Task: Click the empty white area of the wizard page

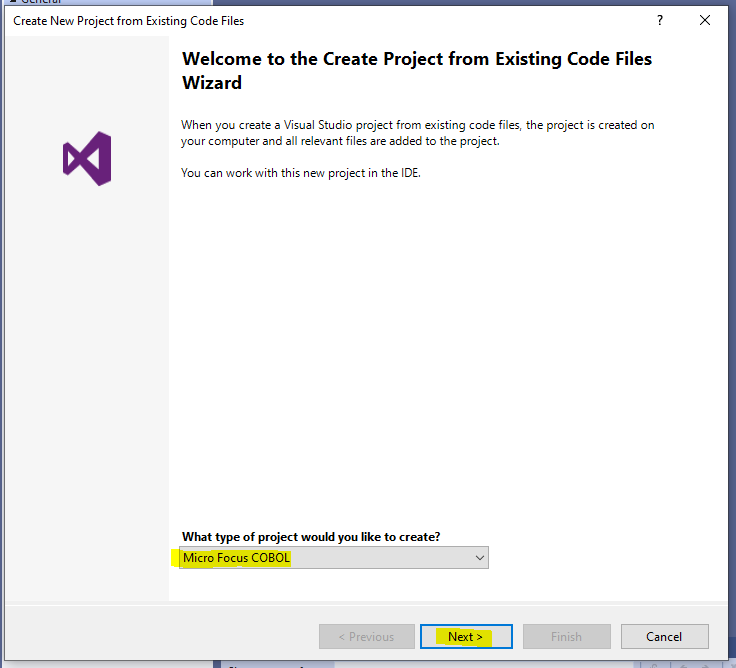Action: (x=440, y=350)
